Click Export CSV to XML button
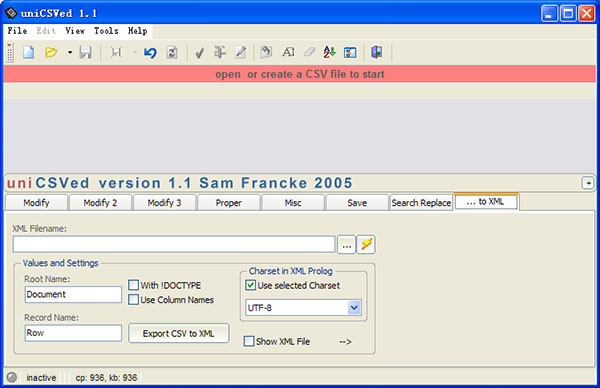Viewport: 600px width, 388px height. click(179, 333)
